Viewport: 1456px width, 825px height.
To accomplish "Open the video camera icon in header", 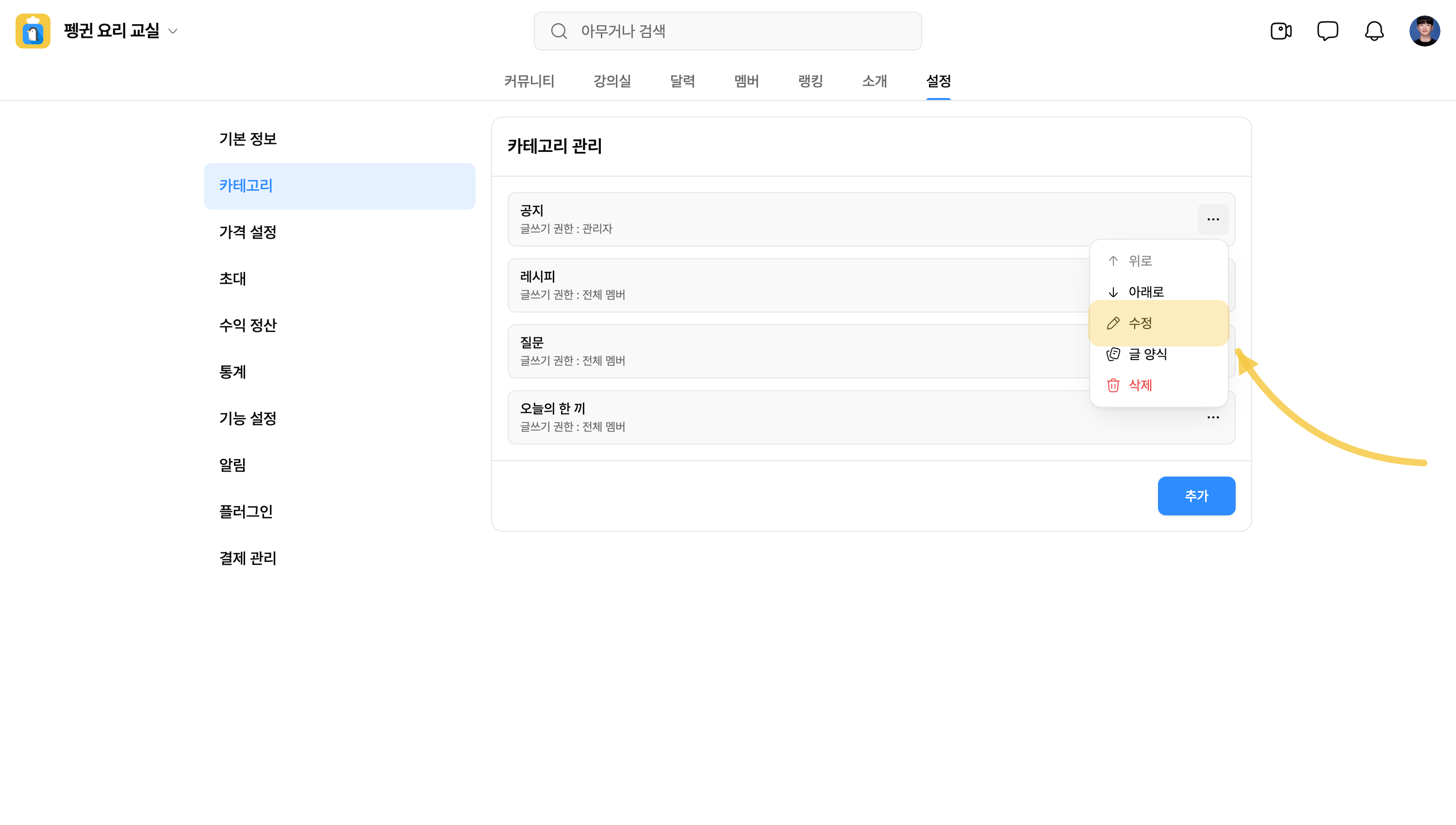I will (1280, 31).
